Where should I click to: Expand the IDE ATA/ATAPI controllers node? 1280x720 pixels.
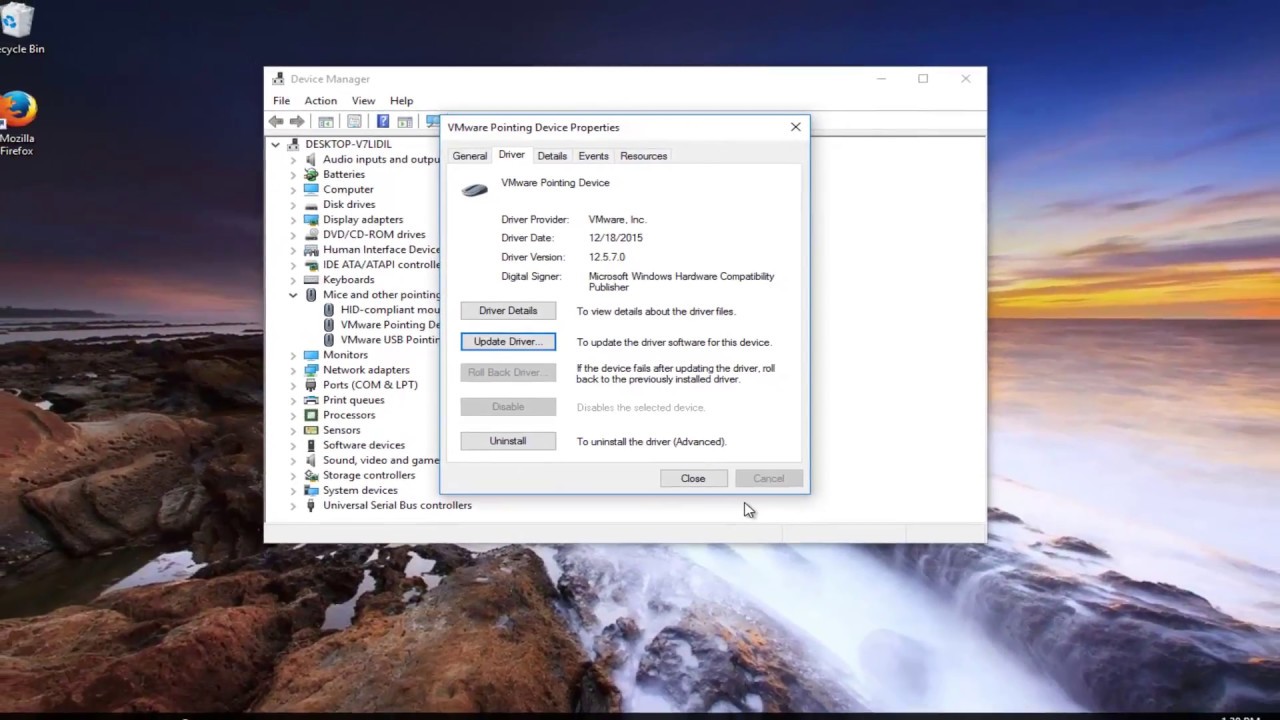click(293, 265)
